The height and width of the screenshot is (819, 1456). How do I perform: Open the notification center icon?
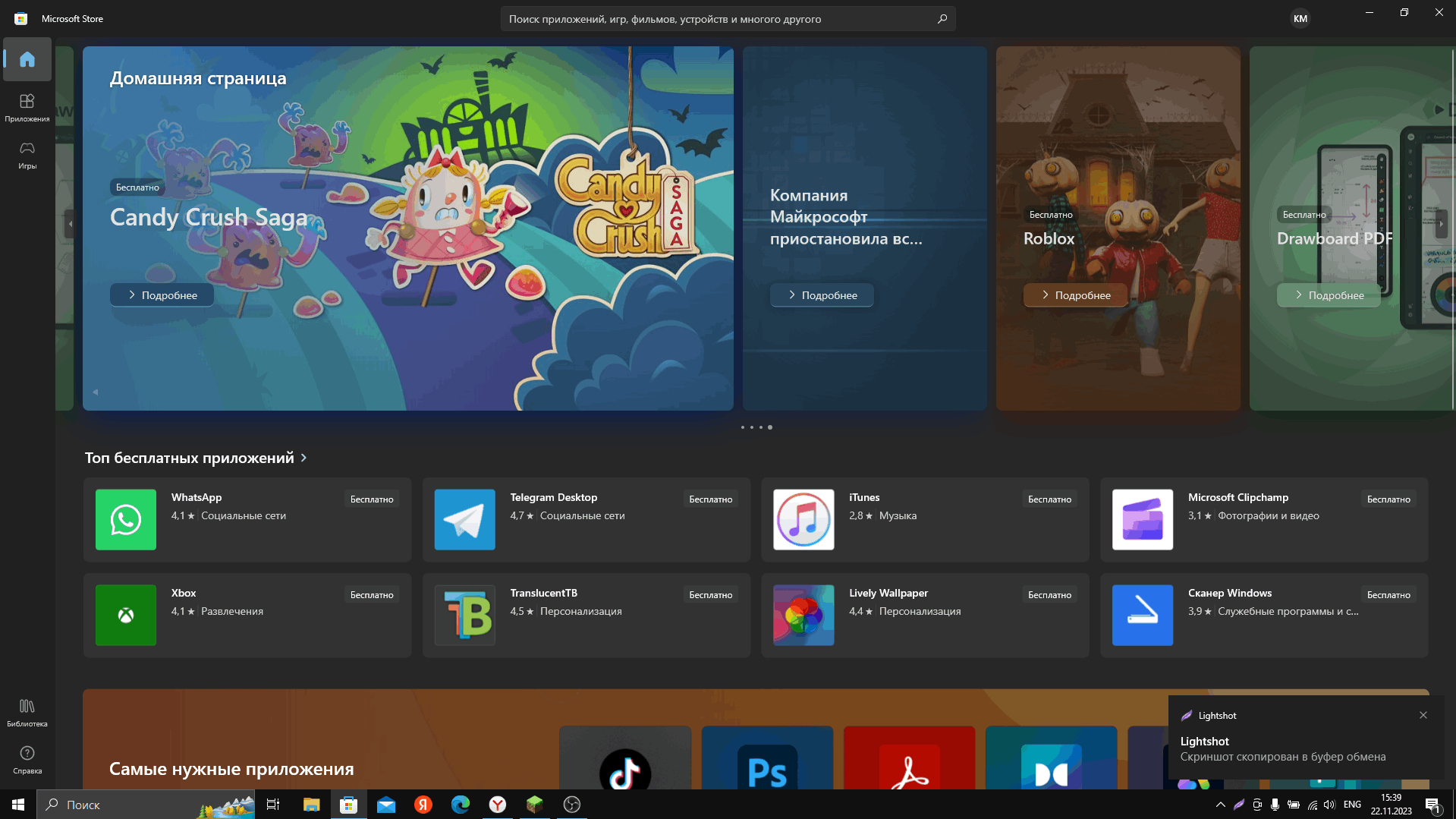click(x=1432, y=805)
